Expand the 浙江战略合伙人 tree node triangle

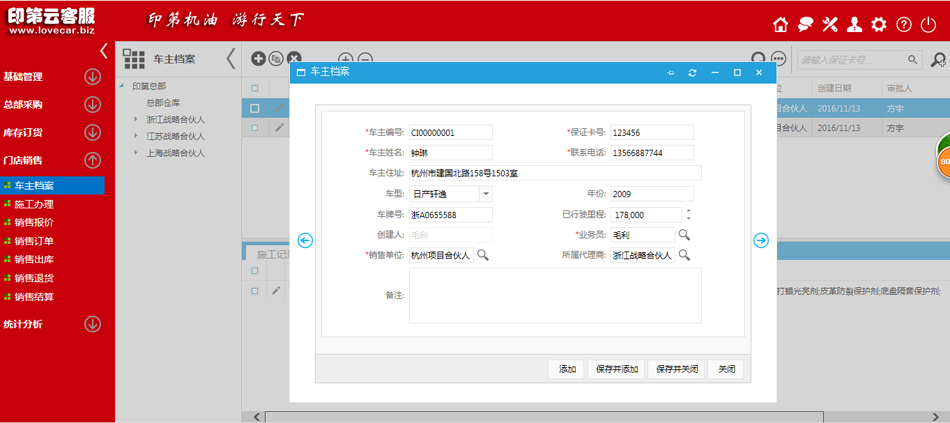pyautogui.click(x=136, y=119)
